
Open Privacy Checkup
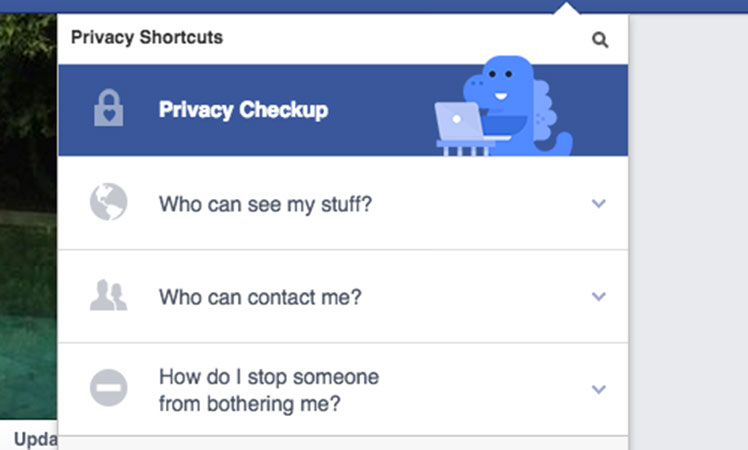point(243,109)
